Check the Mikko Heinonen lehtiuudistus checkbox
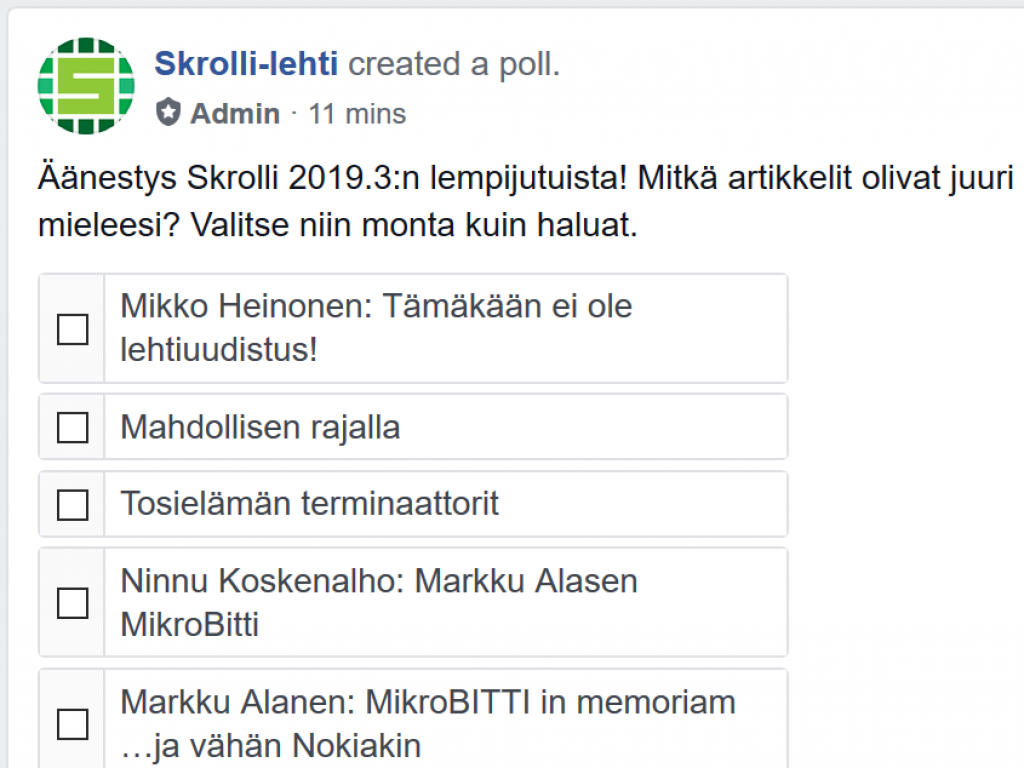The height and width of the screenshot is (768, 1024). coord(72,329)
